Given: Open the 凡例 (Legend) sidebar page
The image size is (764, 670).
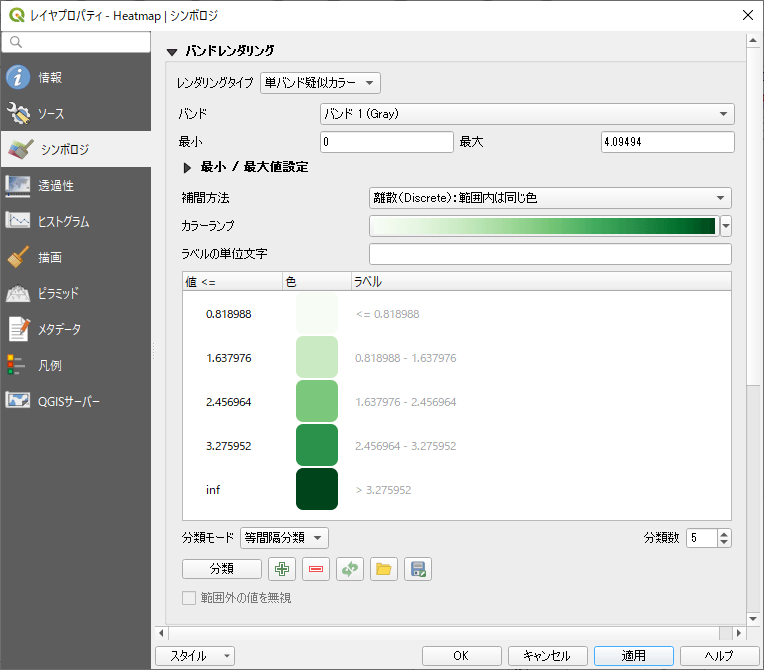Looking at the screenshot, I should (76, 365).
